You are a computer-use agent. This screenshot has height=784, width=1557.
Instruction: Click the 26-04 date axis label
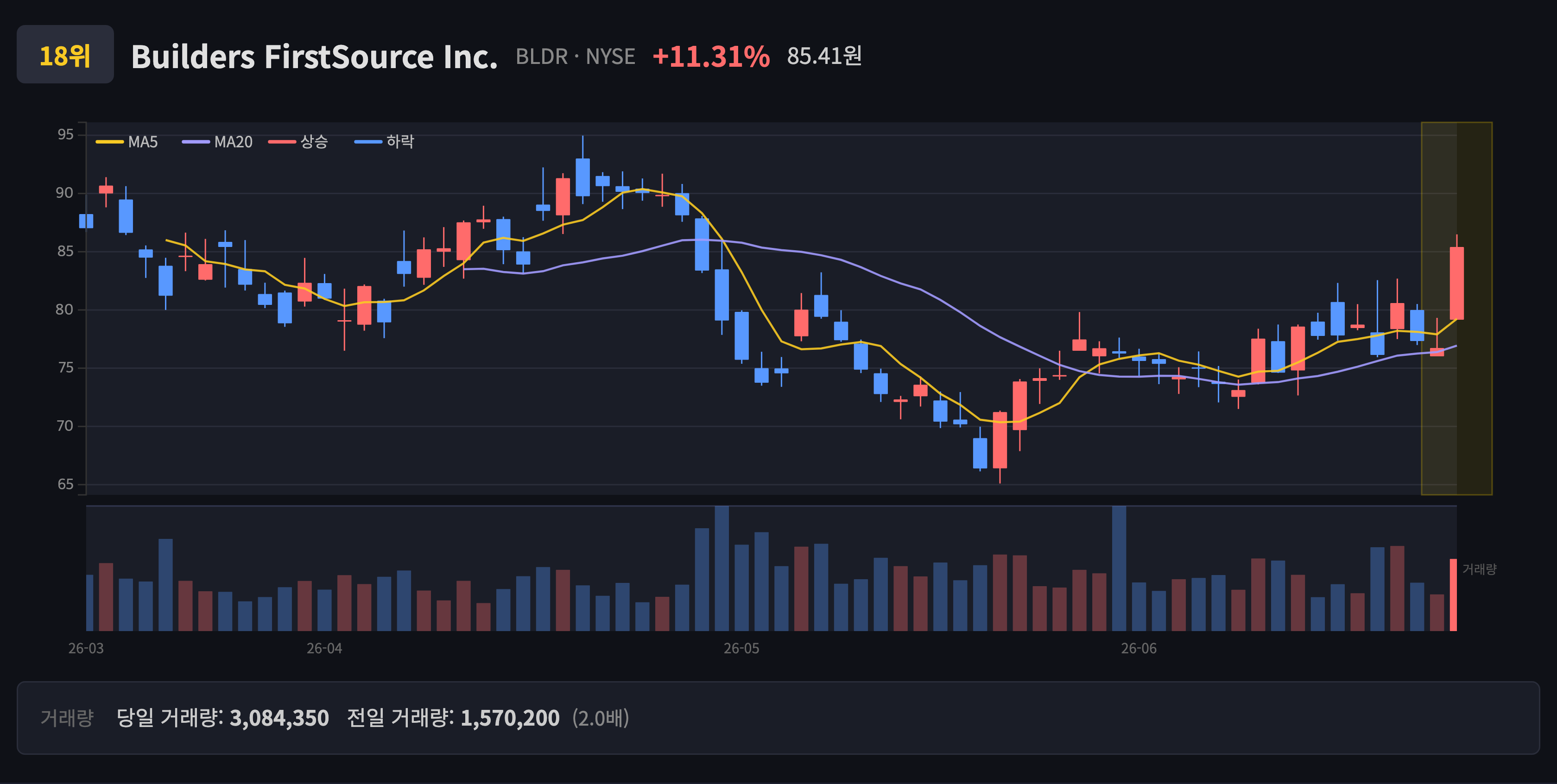click(324, 649)
